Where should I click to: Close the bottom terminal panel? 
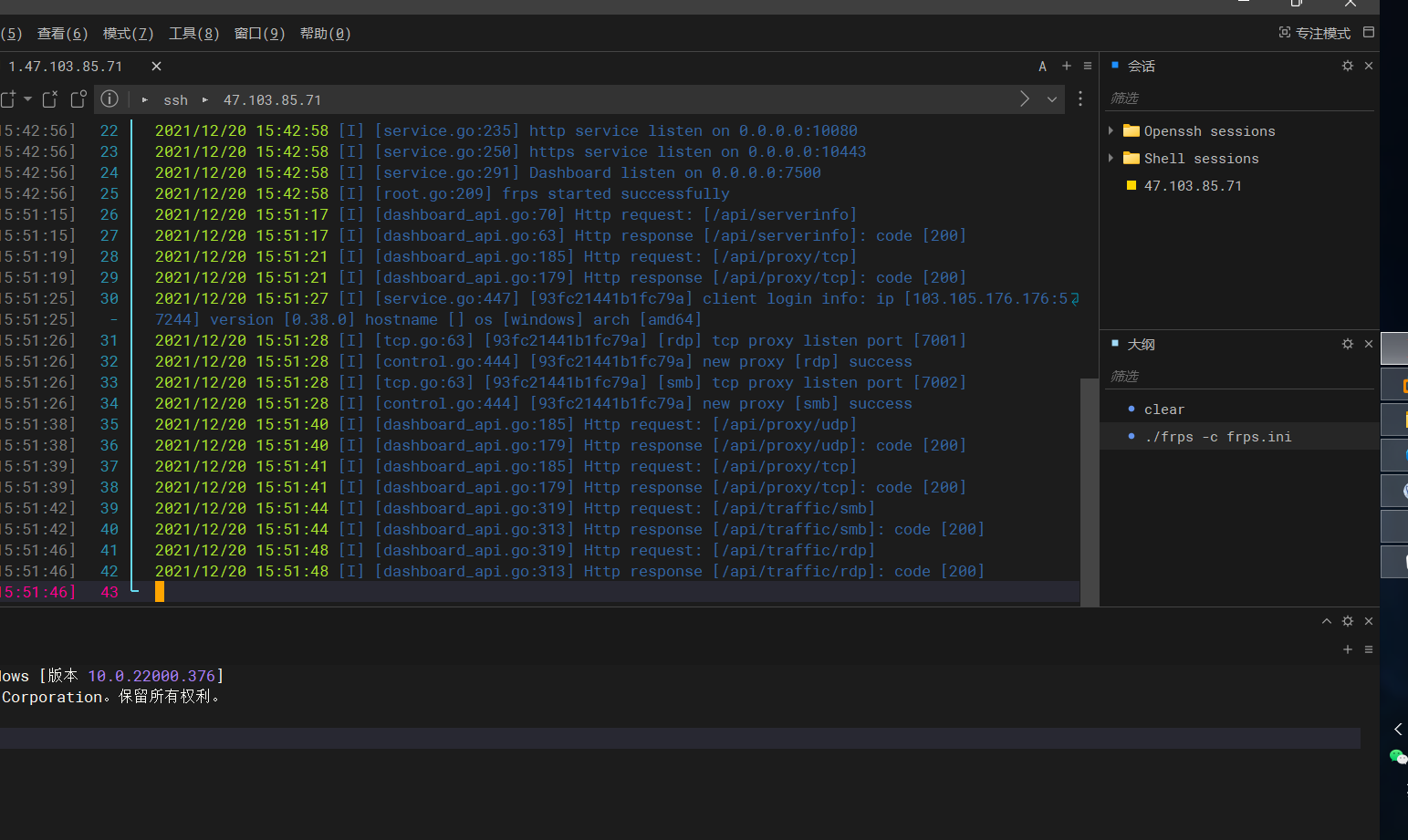1369,621
